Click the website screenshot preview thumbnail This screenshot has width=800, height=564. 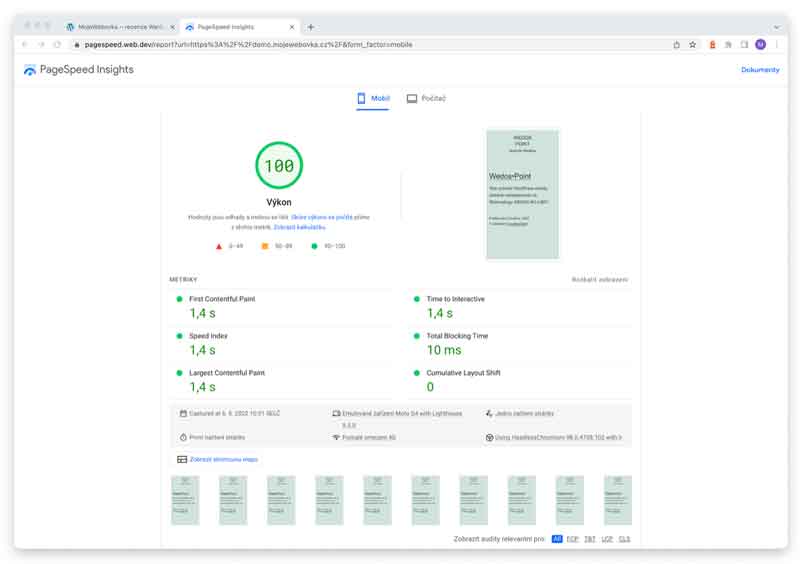523,194
